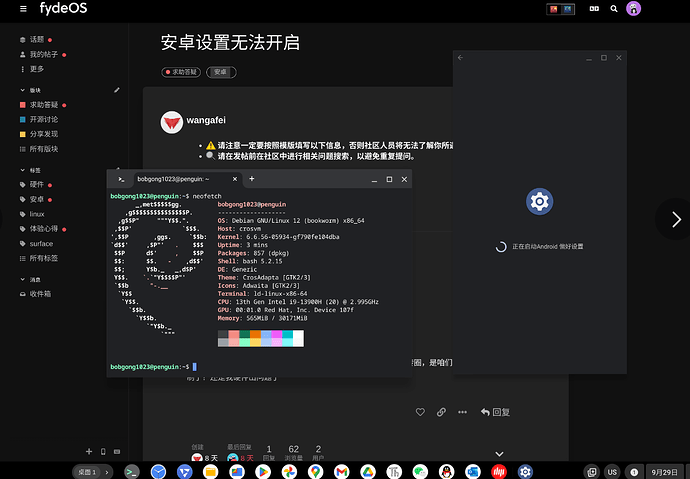Screen dimensions: 690x479
Task: Copy the post link with the chain icon
Action: click(x=440, y=411)
